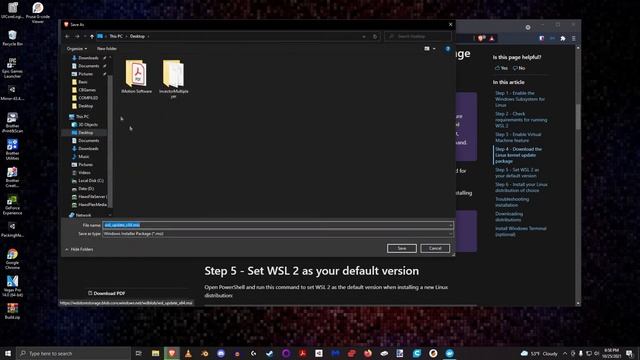Select highlighted Desktop under This PC

click(x=85, y=133)
